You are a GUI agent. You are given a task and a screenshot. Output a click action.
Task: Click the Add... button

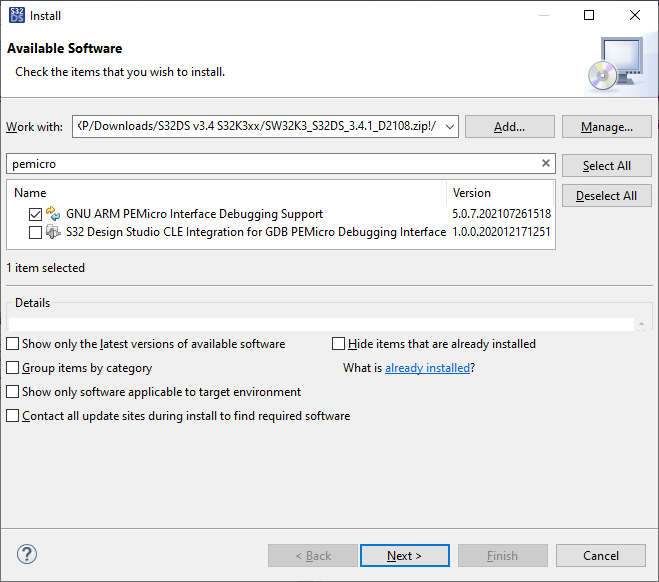point(509,127)
